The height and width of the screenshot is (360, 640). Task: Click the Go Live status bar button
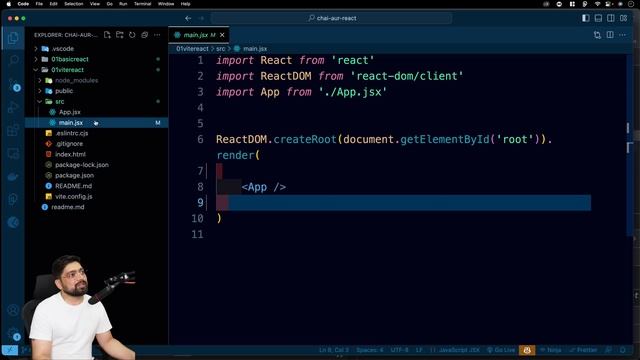click(x=501, y=350)
